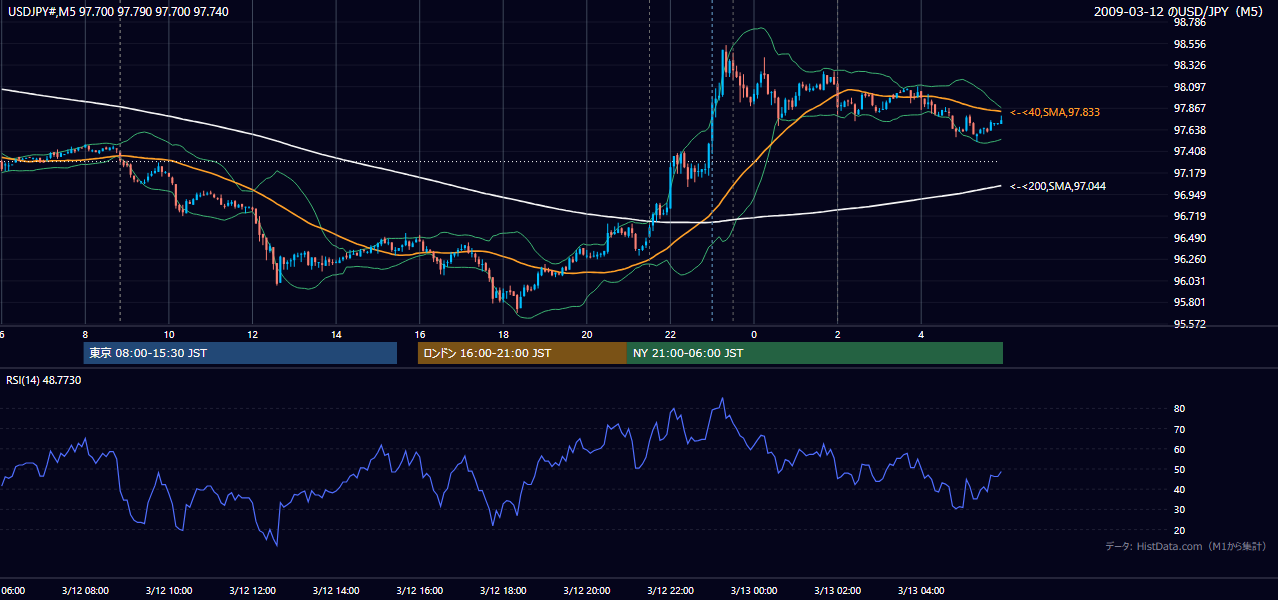Select the 40 SMA label showing 97.833
This screenshot has width=1278, height=600.
coord(1055,112)
